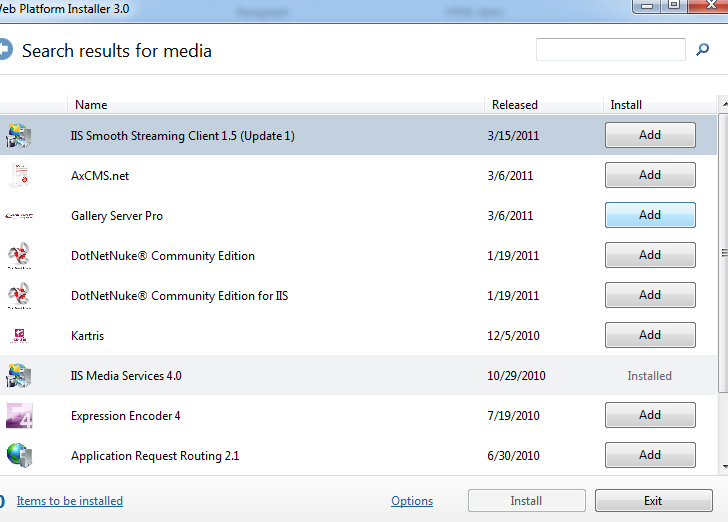Click the 10/29/2010 release date
The width and height of the screenshot is (728, 522).
coord(516,376)
